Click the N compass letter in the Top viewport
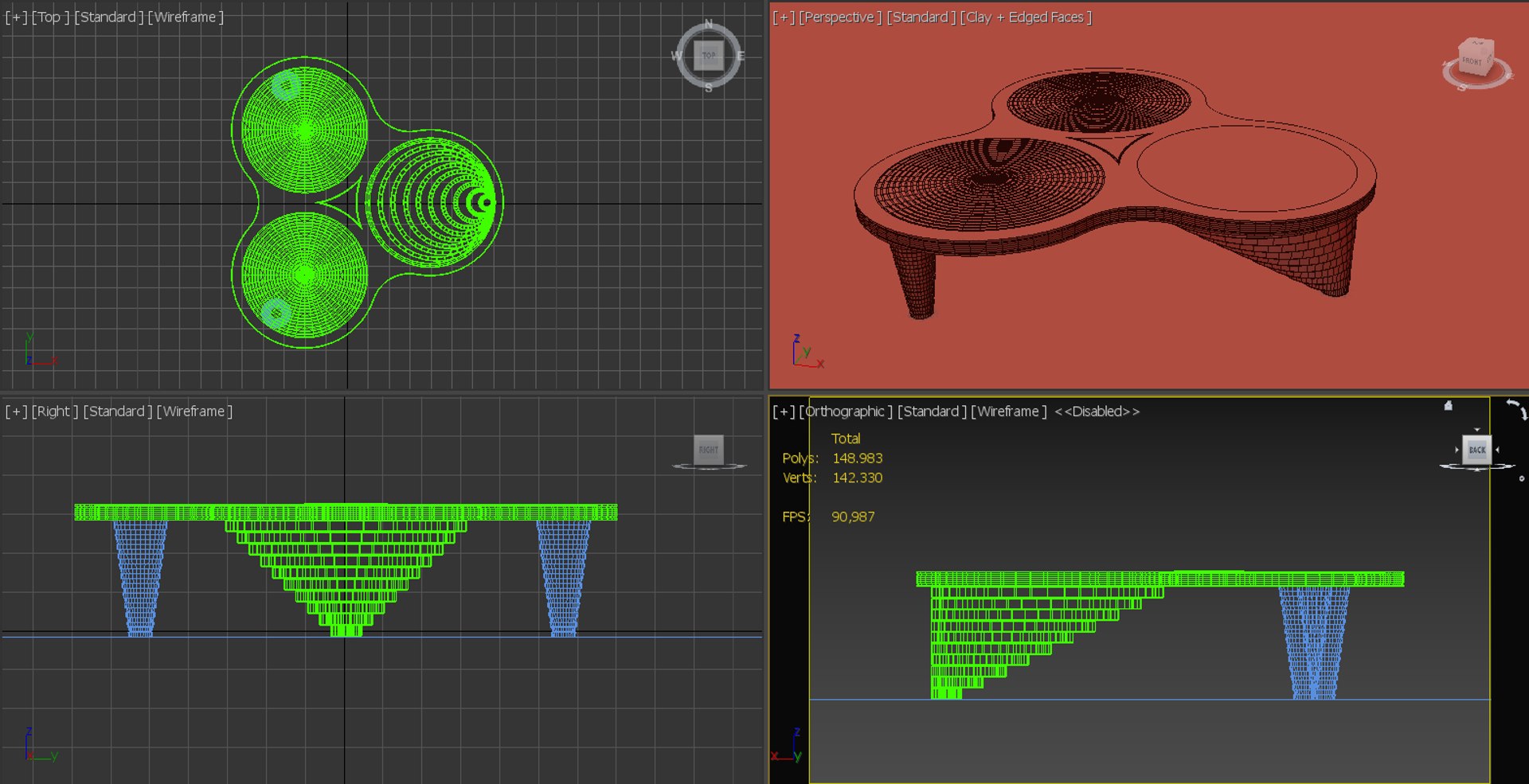1529x784 pixels. click(709, 24)
